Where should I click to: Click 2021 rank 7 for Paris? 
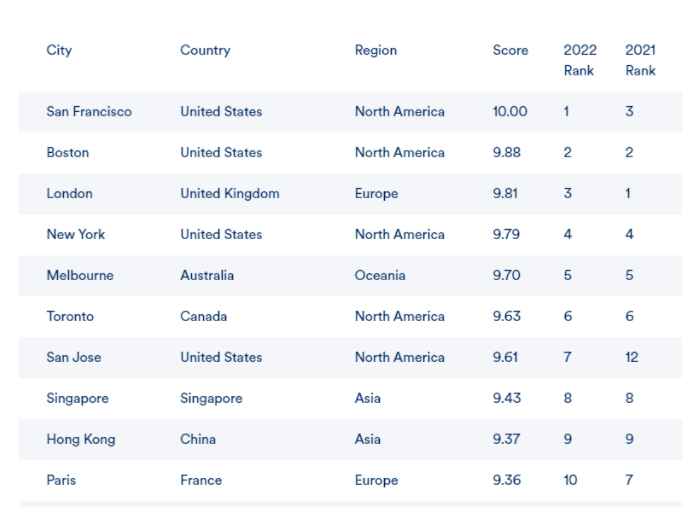tap(629, 480)
